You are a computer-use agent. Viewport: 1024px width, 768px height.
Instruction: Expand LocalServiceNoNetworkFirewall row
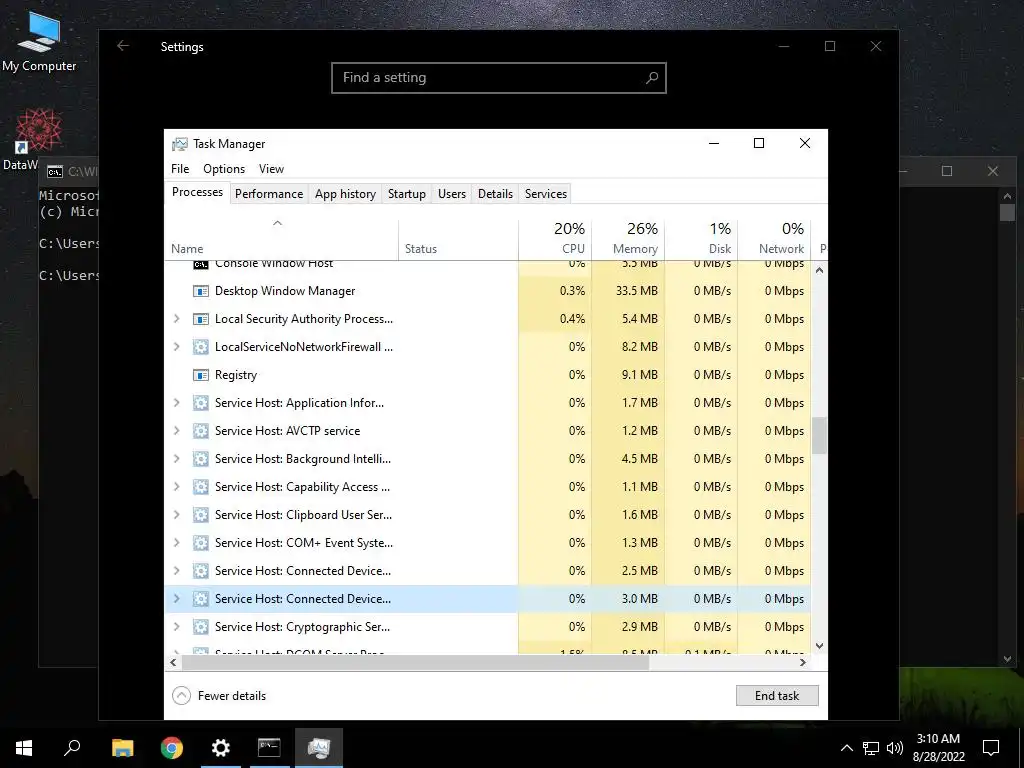[x=176, y=347]
